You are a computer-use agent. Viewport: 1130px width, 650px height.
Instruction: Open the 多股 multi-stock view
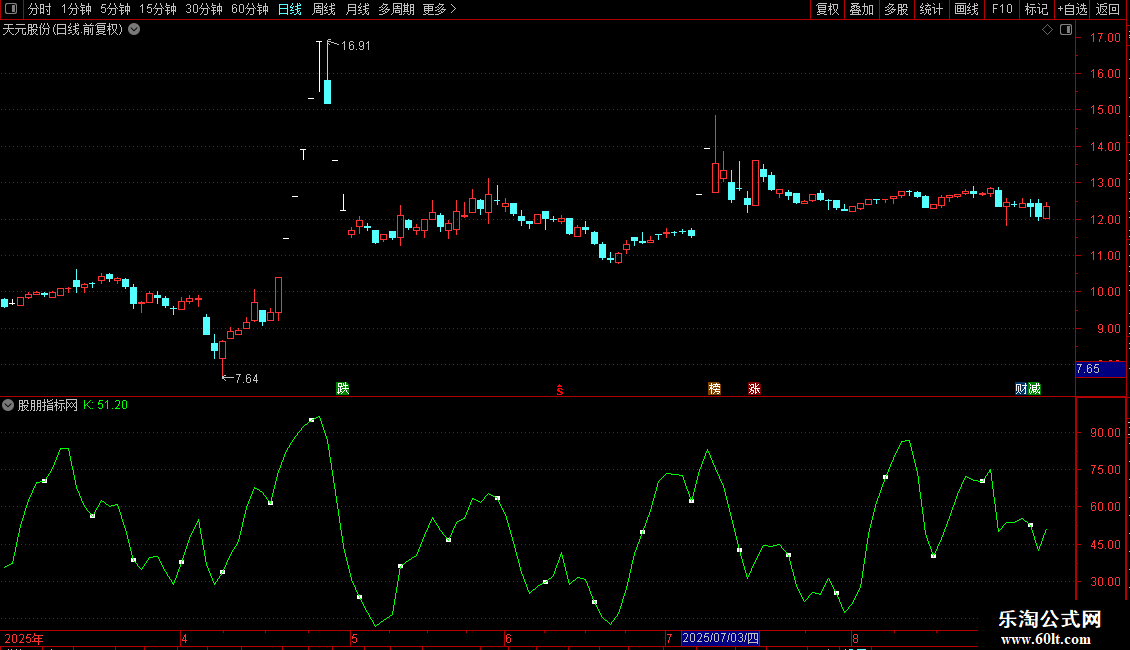click(897, 9)
